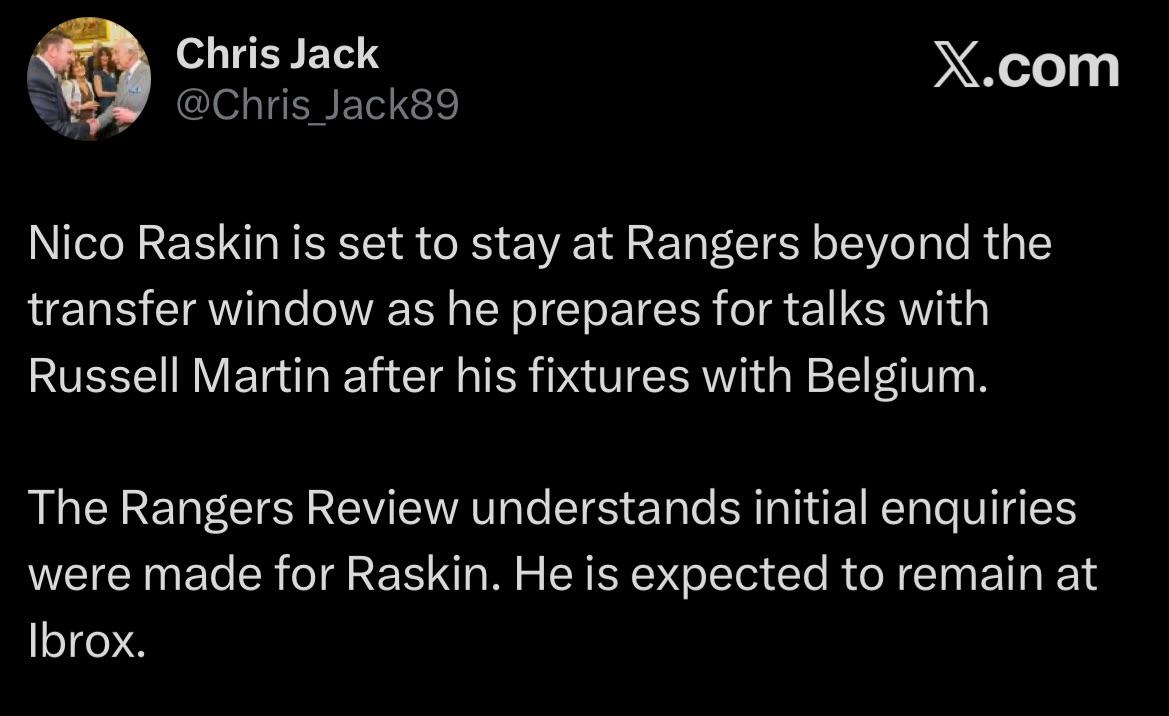The height and width of the screenshot is (716, 1169).
Task: Click the word "beyond" on the first line
Action: pyautogui.click(x=891, y=245)
